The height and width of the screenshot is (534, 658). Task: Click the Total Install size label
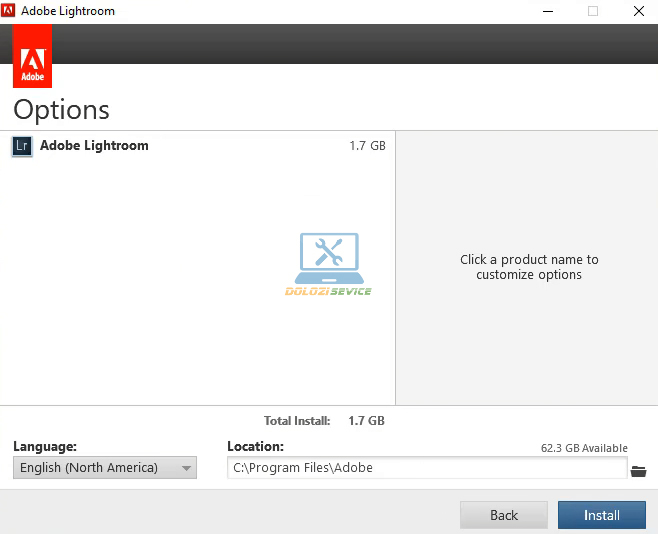(299, 421)
